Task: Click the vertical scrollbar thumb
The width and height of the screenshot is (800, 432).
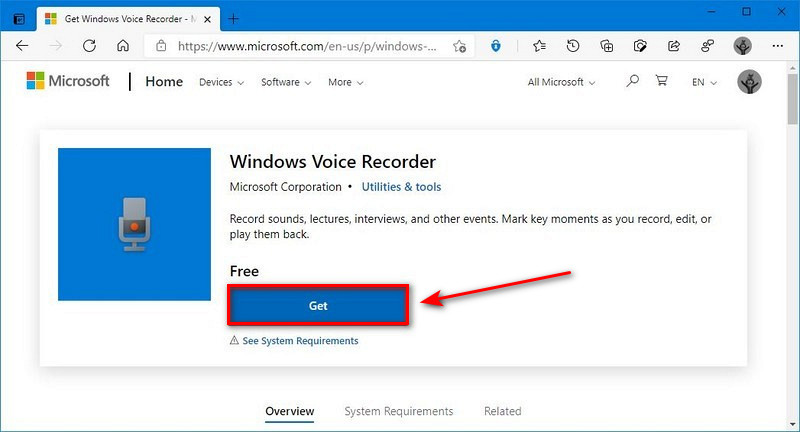Action: pos(792,98)
